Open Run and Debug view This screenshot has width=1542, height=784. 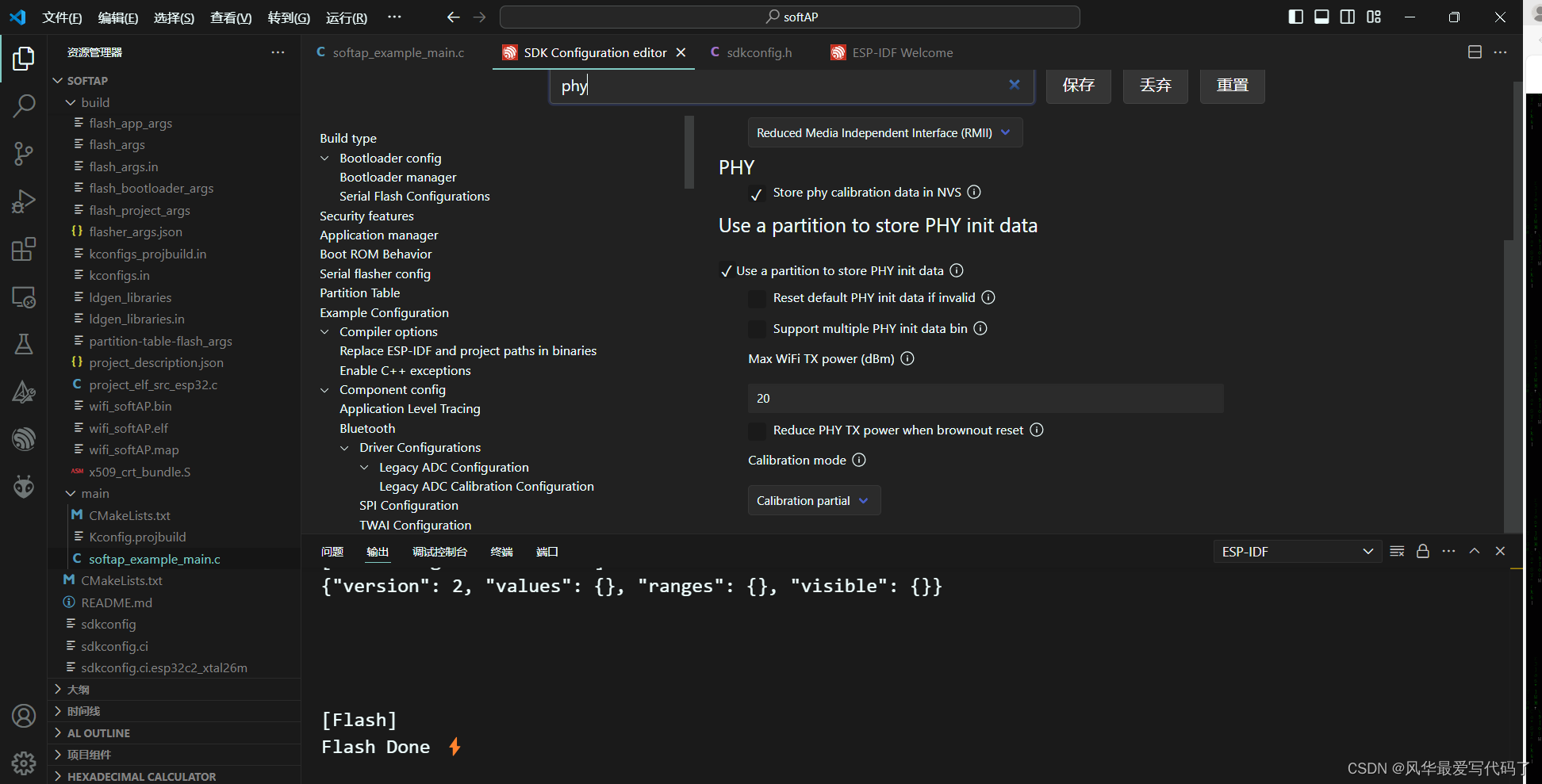(24, 201)
